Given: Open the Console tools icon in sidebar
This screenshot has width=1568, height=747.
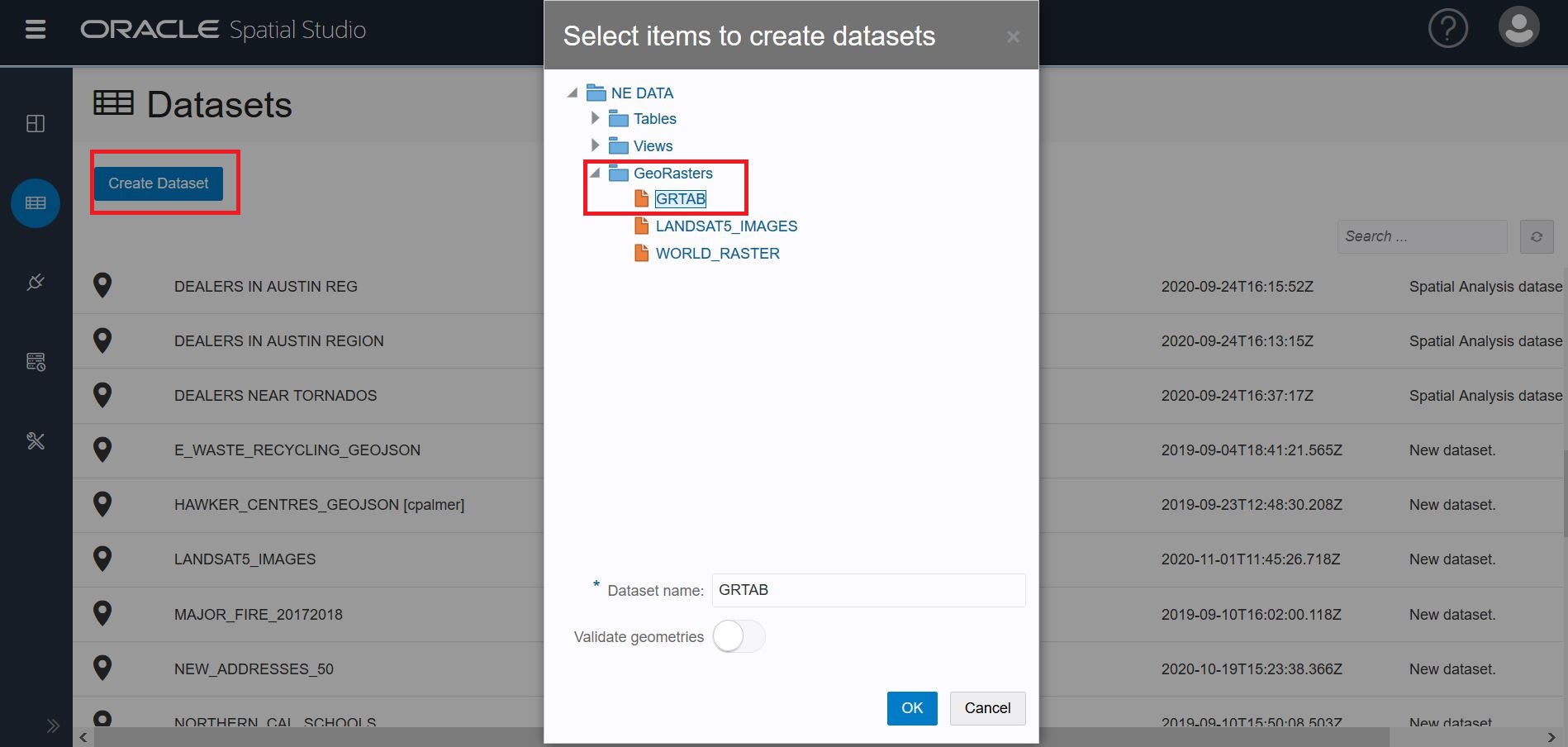Looking at the screenshot, I should 36,441.
